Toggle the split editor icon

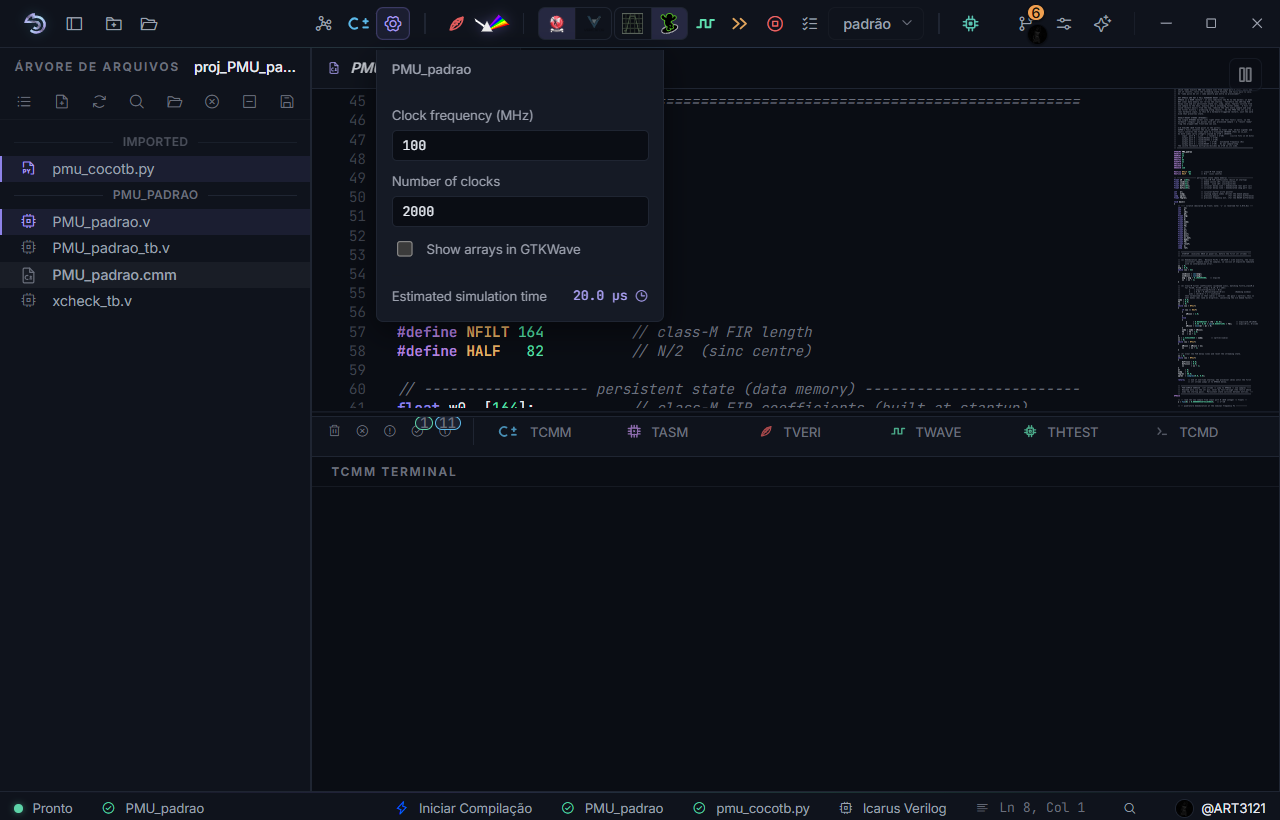click(1245, 74)
